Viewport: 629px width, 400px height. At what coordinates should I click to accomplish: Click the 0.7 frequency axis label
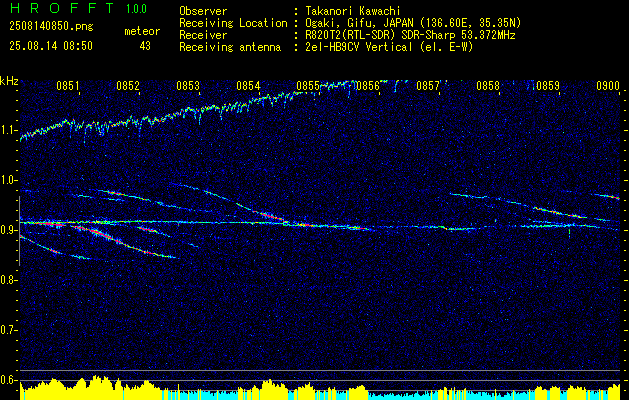pos(8,330)
